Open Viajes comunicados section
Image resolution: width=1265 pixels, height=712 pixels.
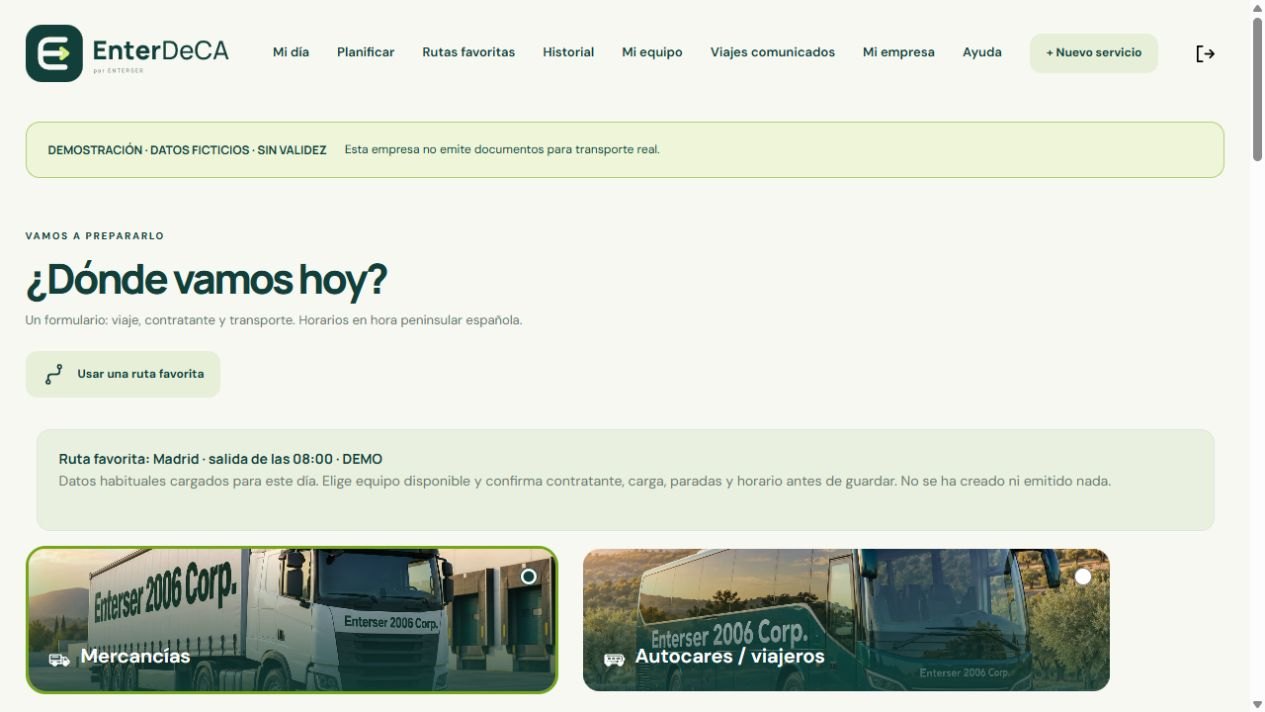[x=773, y=52]
